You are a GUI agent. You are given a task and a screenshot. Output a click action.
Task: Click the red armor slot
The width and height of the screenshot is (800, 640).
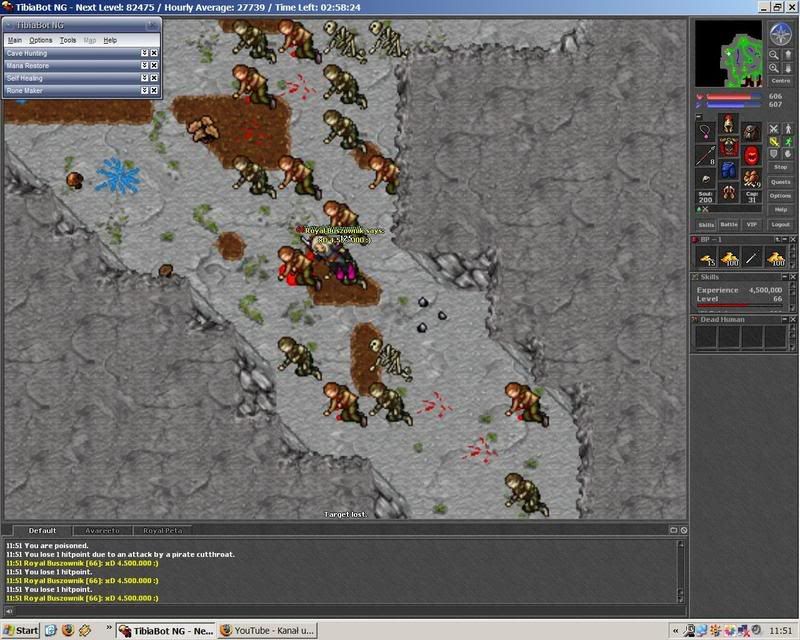728,147
